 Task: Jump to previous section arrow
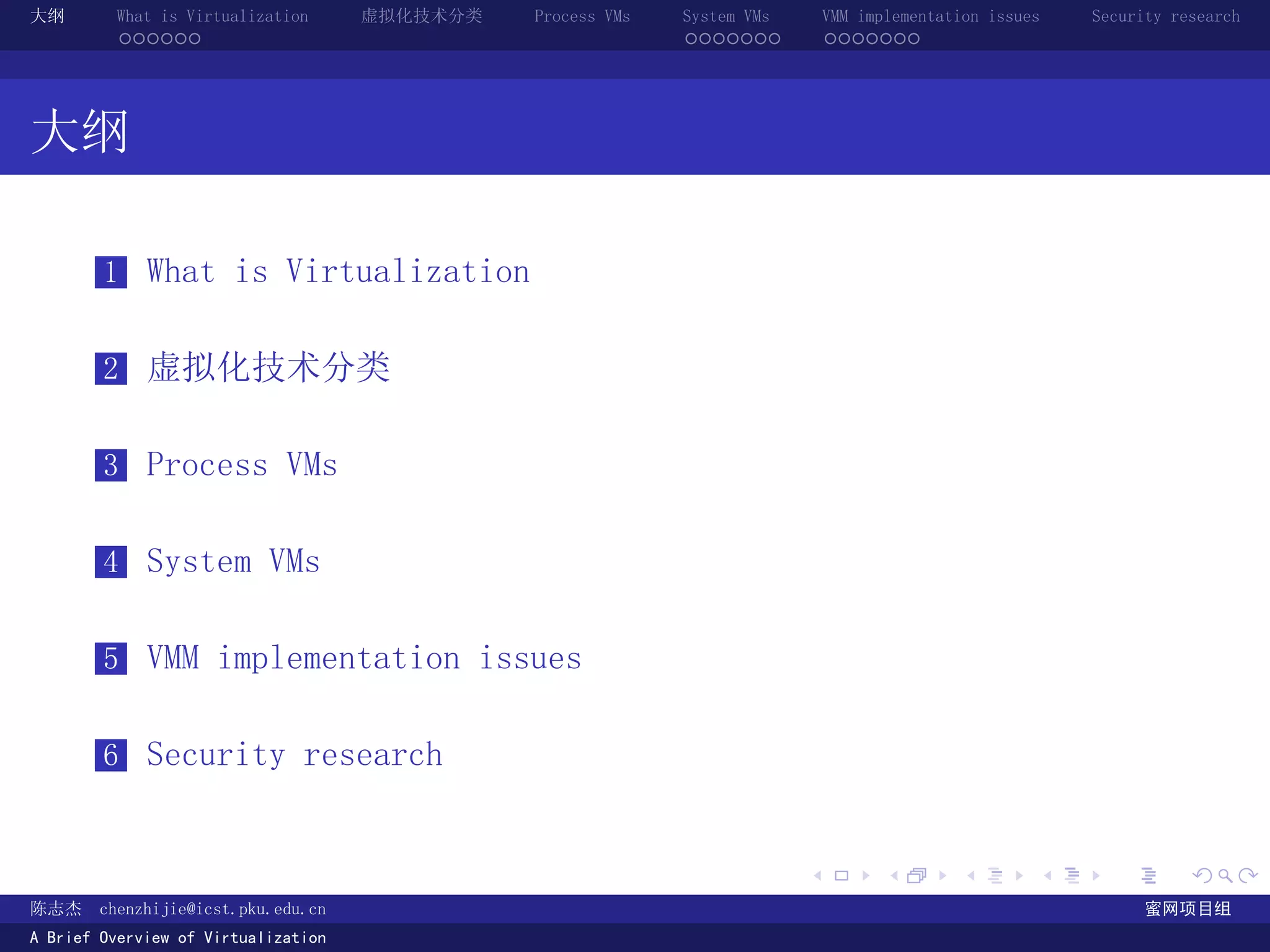1048,875
